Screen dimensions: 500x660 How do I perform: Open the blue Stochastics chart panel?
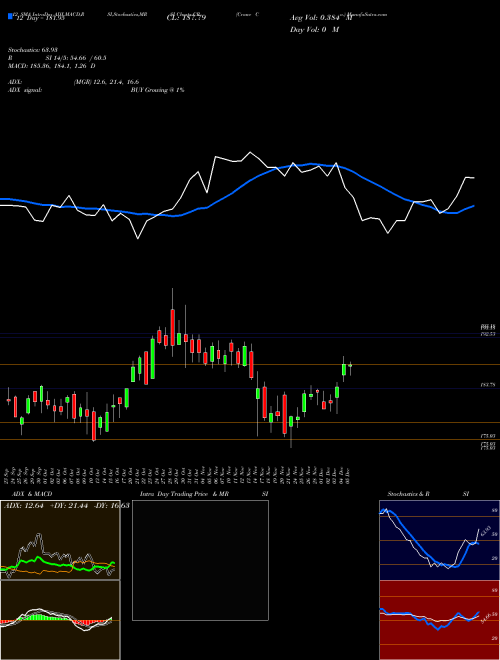pos(439,540)
